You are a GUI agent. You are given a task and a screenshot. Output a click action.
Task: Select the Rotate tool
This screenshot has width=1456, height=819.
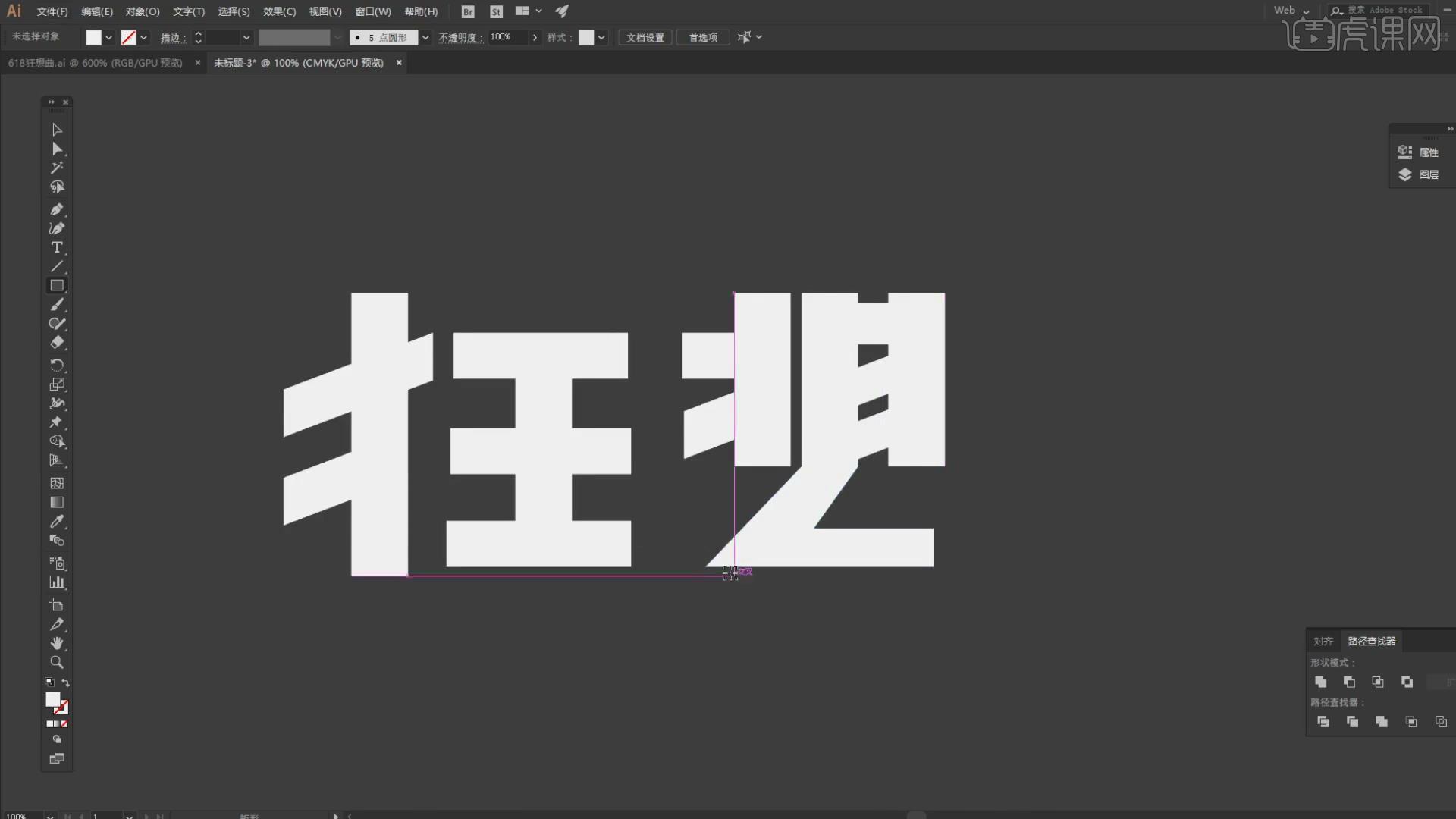(57, 365)
